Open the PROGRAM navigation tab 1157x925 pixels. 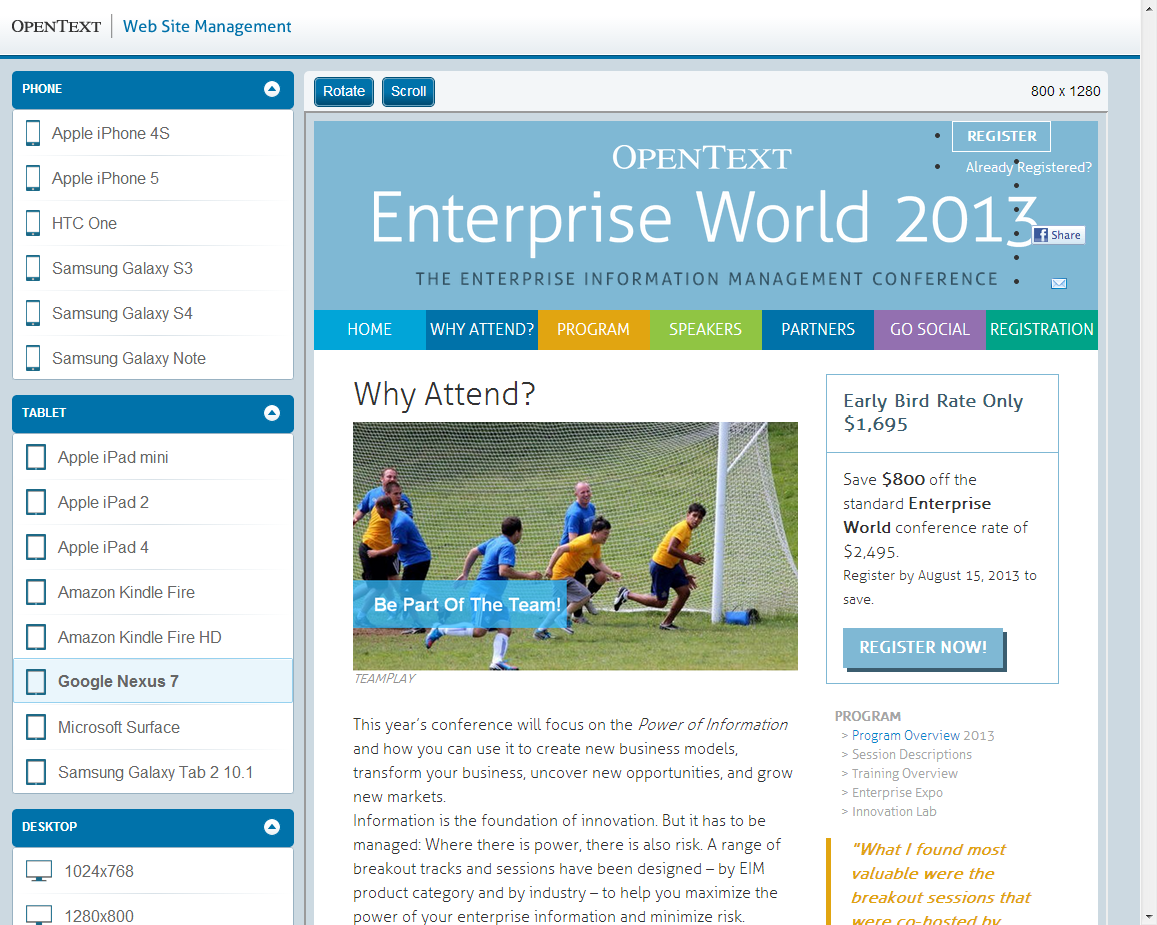(x=593, y=330)
